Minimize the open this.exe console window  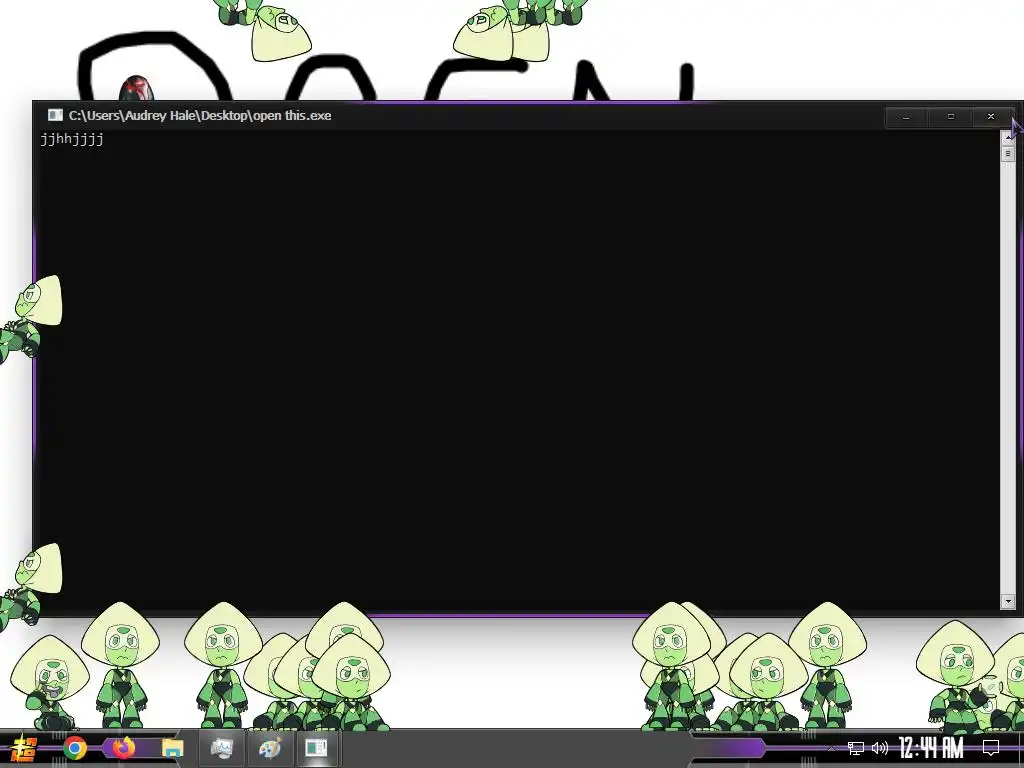pyautogui.click(x=906, y=117)
